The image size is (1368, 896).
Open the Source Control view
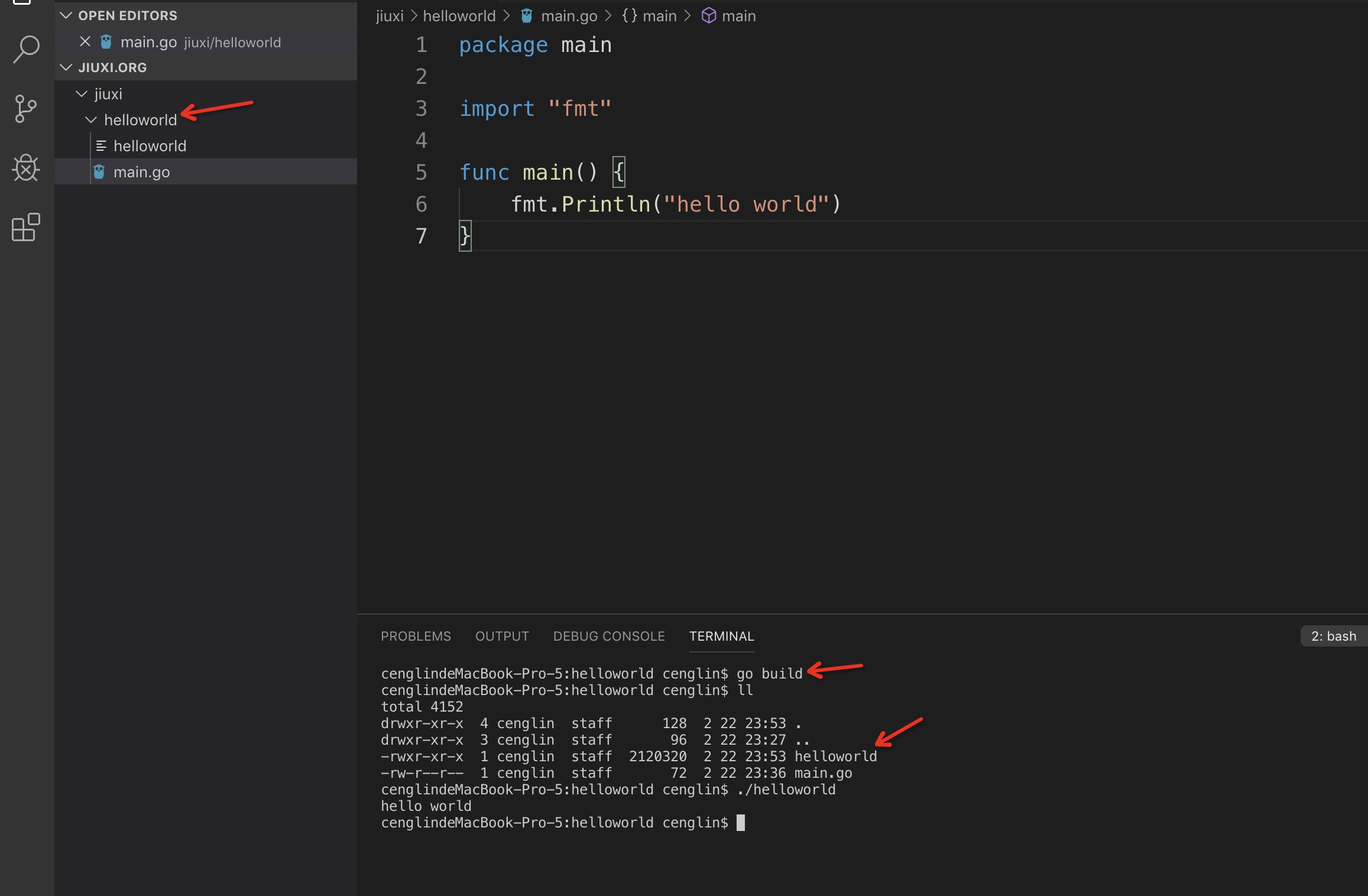[25, 109]
